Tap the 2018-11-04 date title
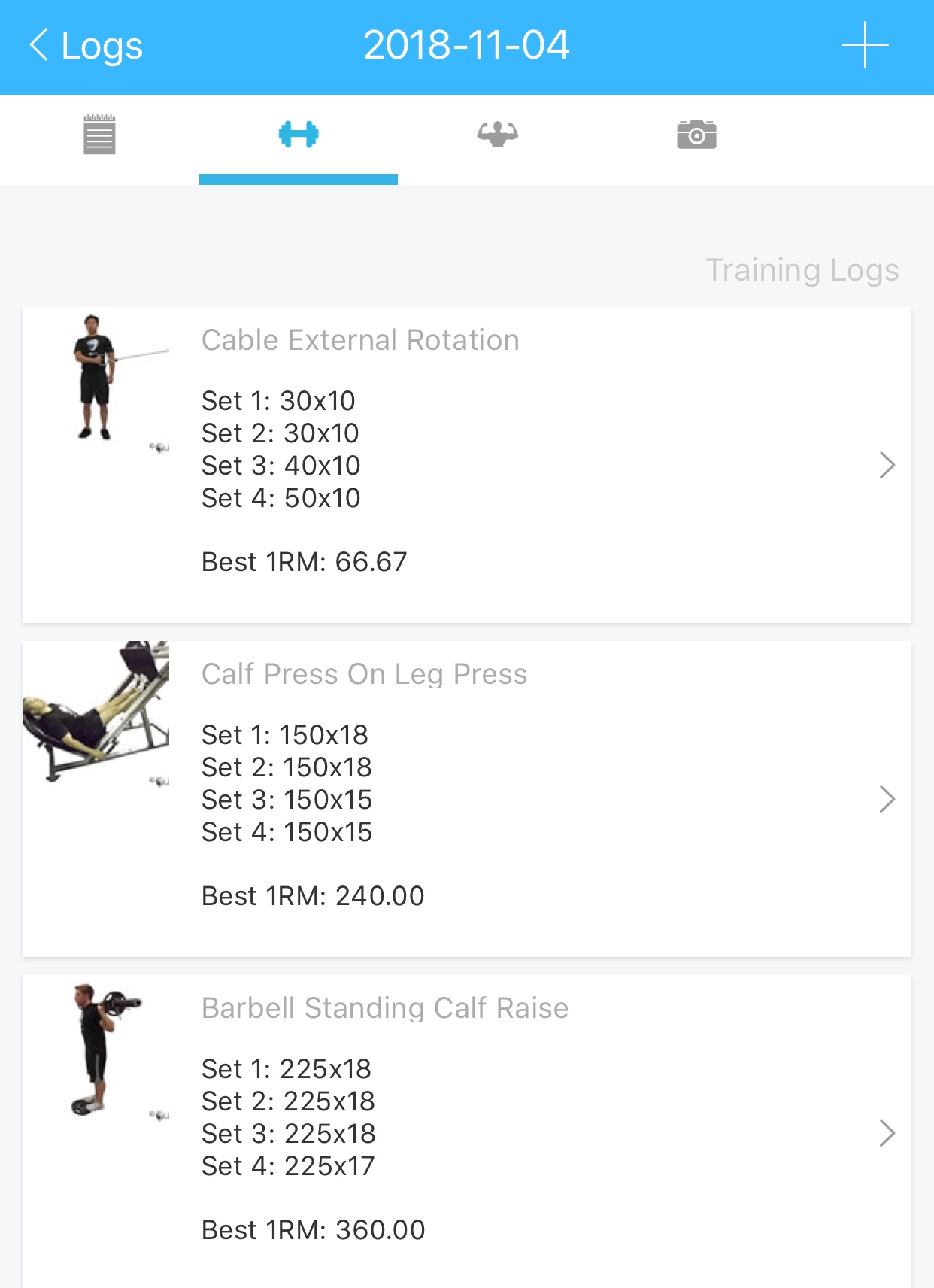 [x=466, y=45]
